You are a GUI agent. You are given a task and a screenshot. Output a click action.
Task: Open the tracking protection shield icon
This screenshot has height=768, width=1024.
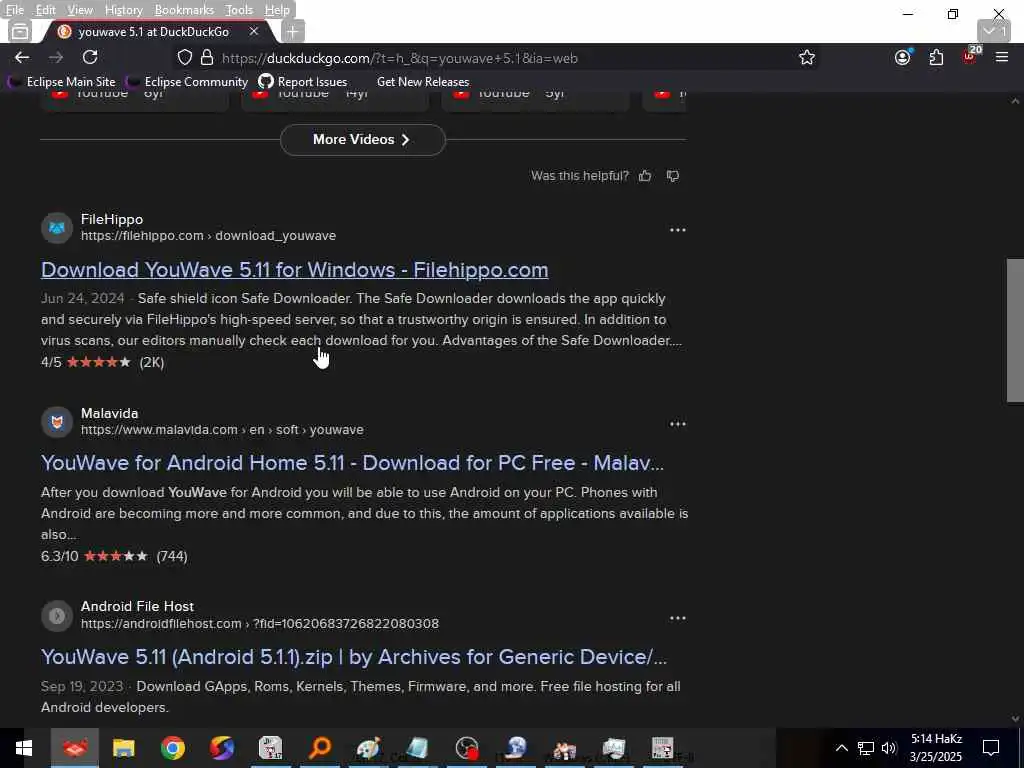[185, 57]
